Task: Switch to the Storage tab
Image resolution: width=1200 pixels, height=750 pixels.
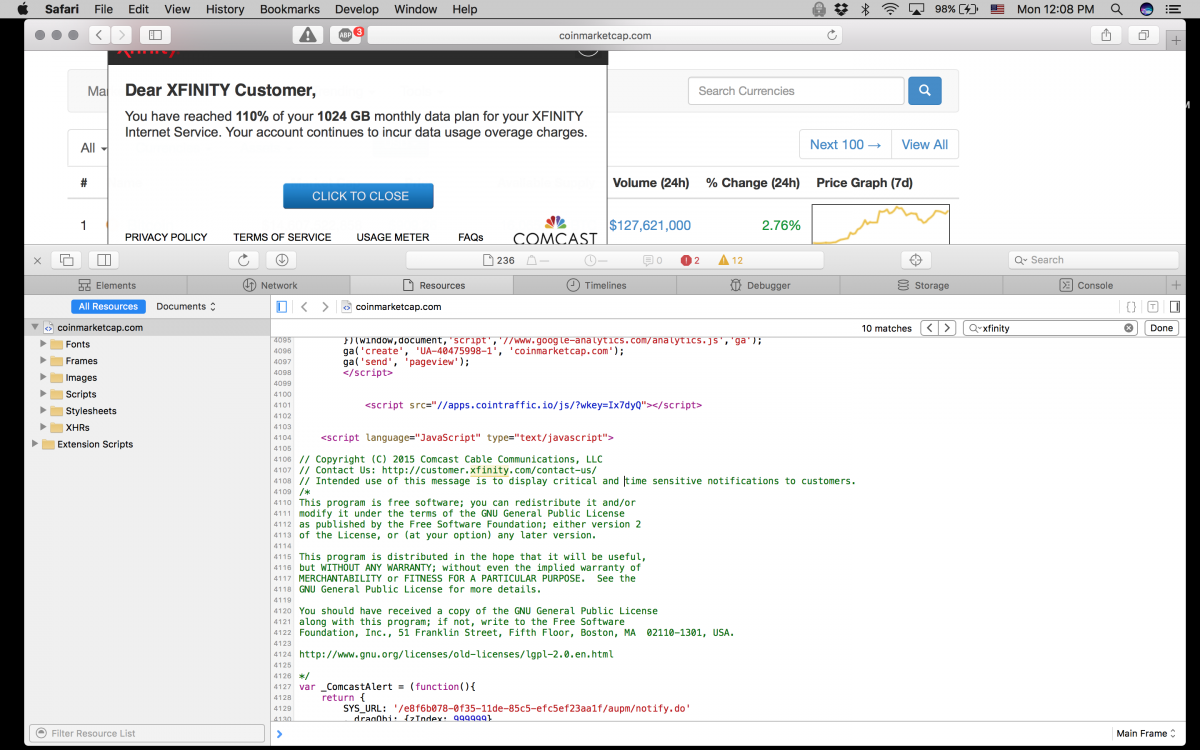Action: [922, 285]
